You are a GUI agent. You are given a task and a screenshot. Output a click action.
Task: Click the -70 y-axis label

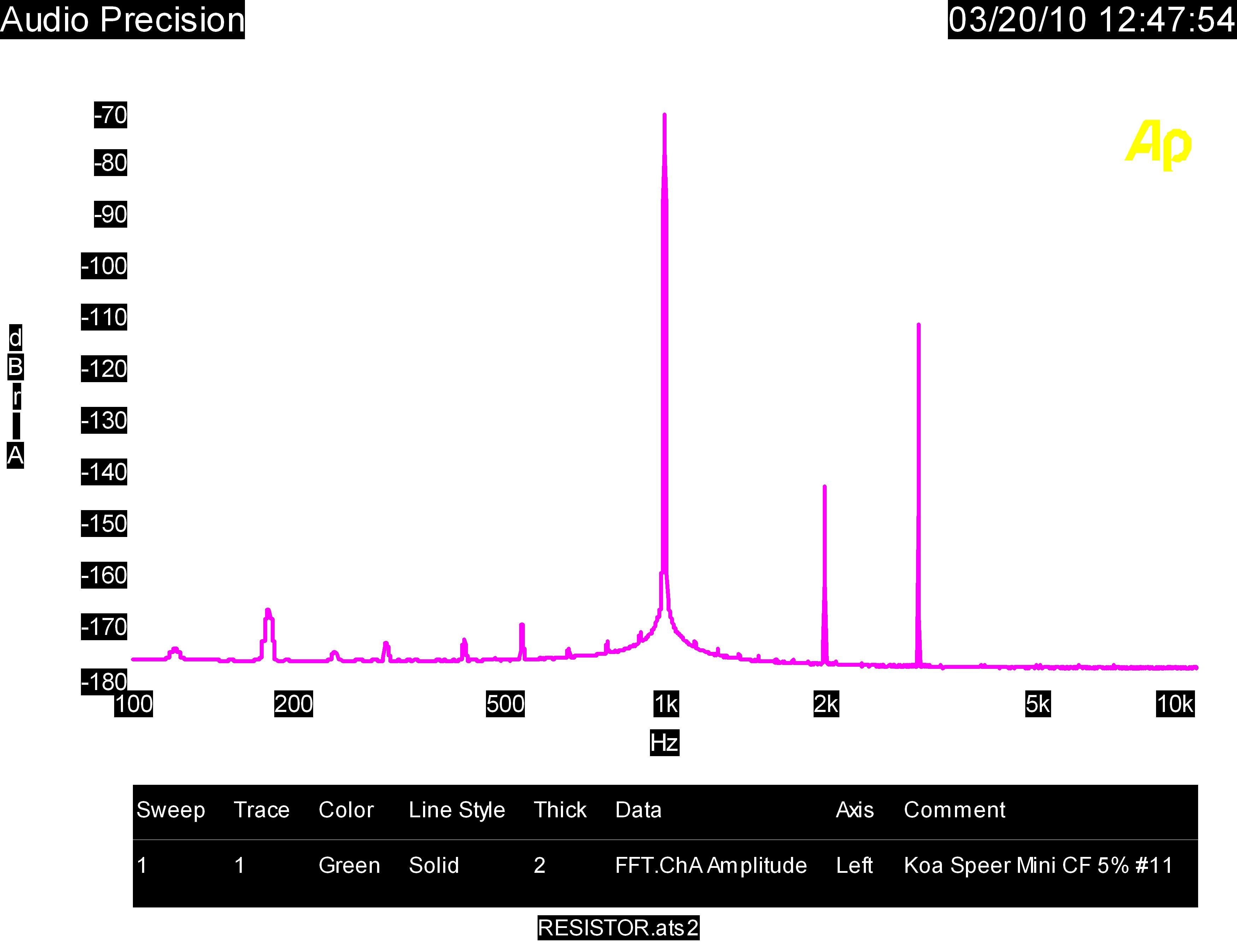click(x=110, y=115)
